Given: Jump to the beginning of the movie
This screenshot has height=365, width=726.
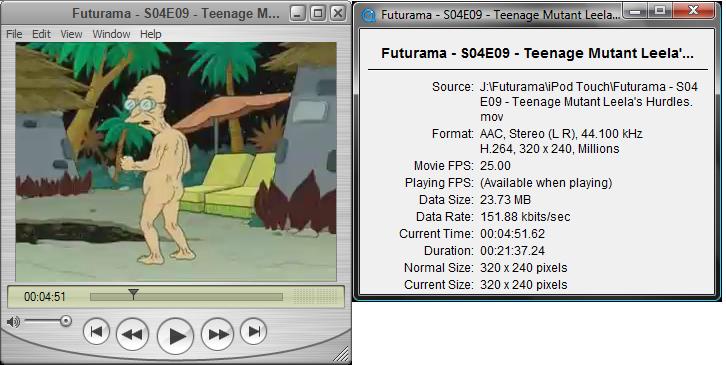Looking at the screenshot, I should [96, 331].
